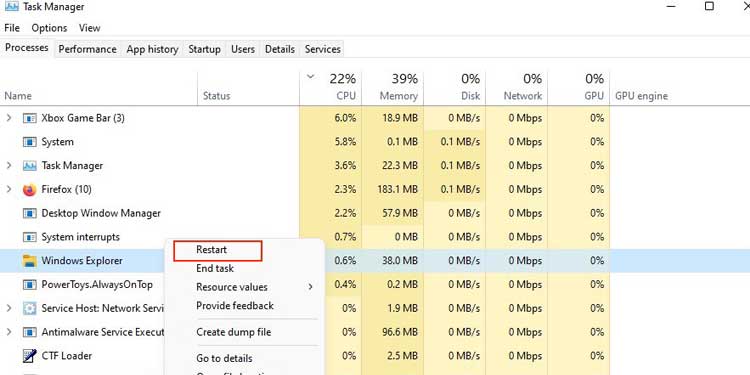Viewport: 750px width, 375px height.
Task: Click the CTF Loader pen icon
Action: 30,356
